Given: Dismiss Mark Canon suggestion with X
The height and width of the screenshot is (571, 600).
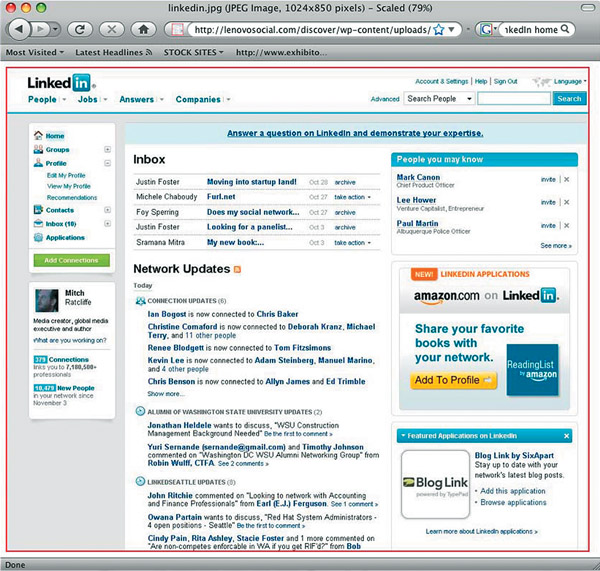Looking at the screenshot, I should [x=567, y=179].
